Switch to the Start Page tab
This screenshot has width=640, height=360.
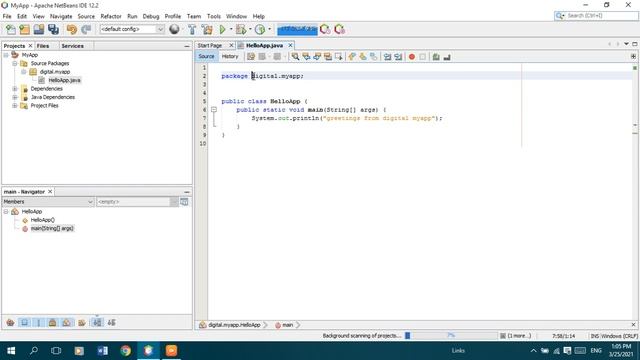210,46
